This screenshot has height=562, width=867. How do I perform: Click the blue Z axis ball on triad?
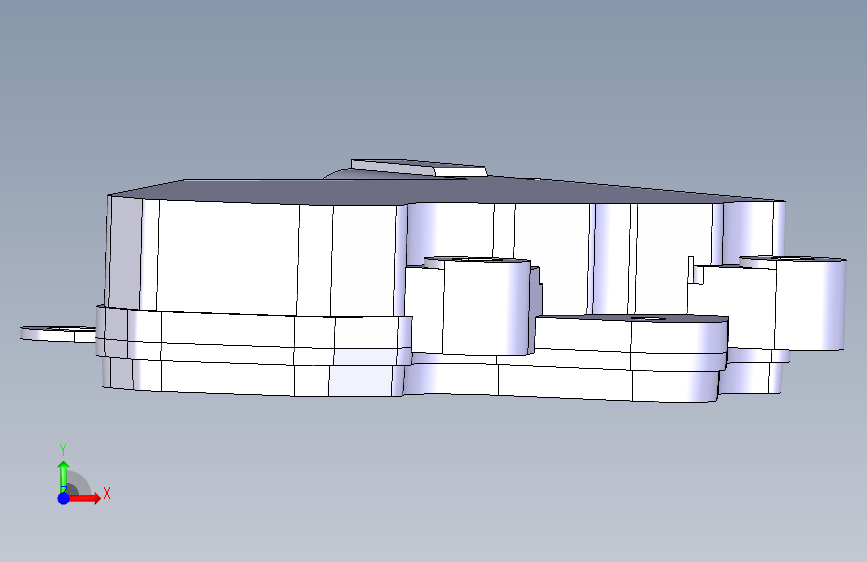(64, 498)
